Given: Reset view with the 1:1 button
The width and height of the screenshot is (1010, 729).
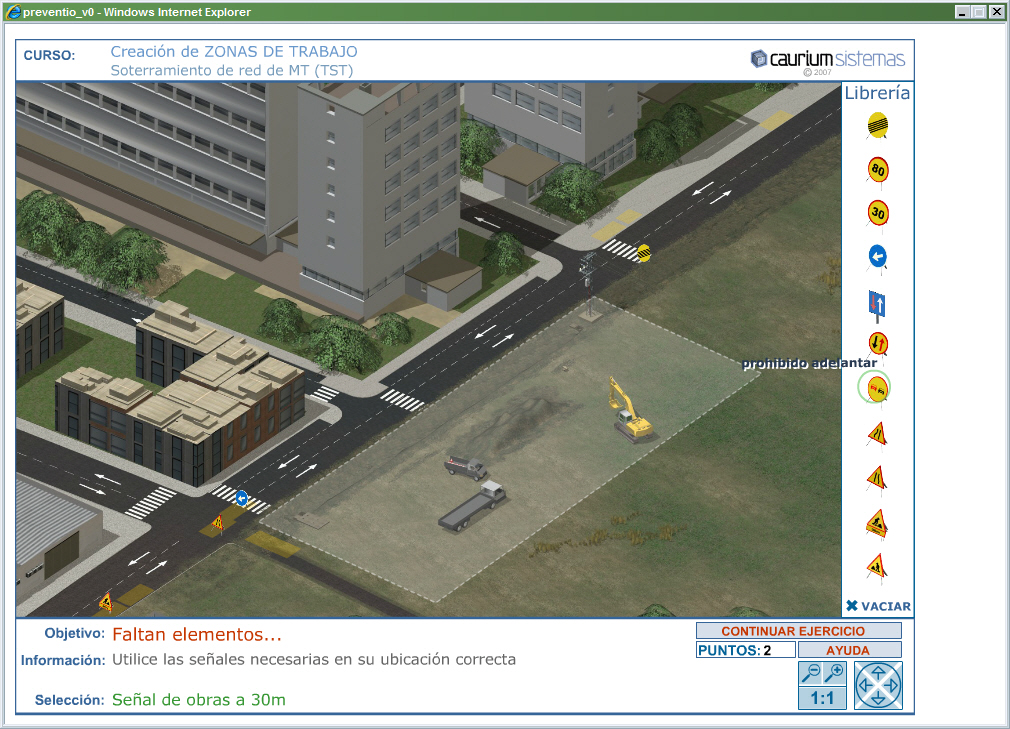Looking at the screenshot, I should pos(822,698).
